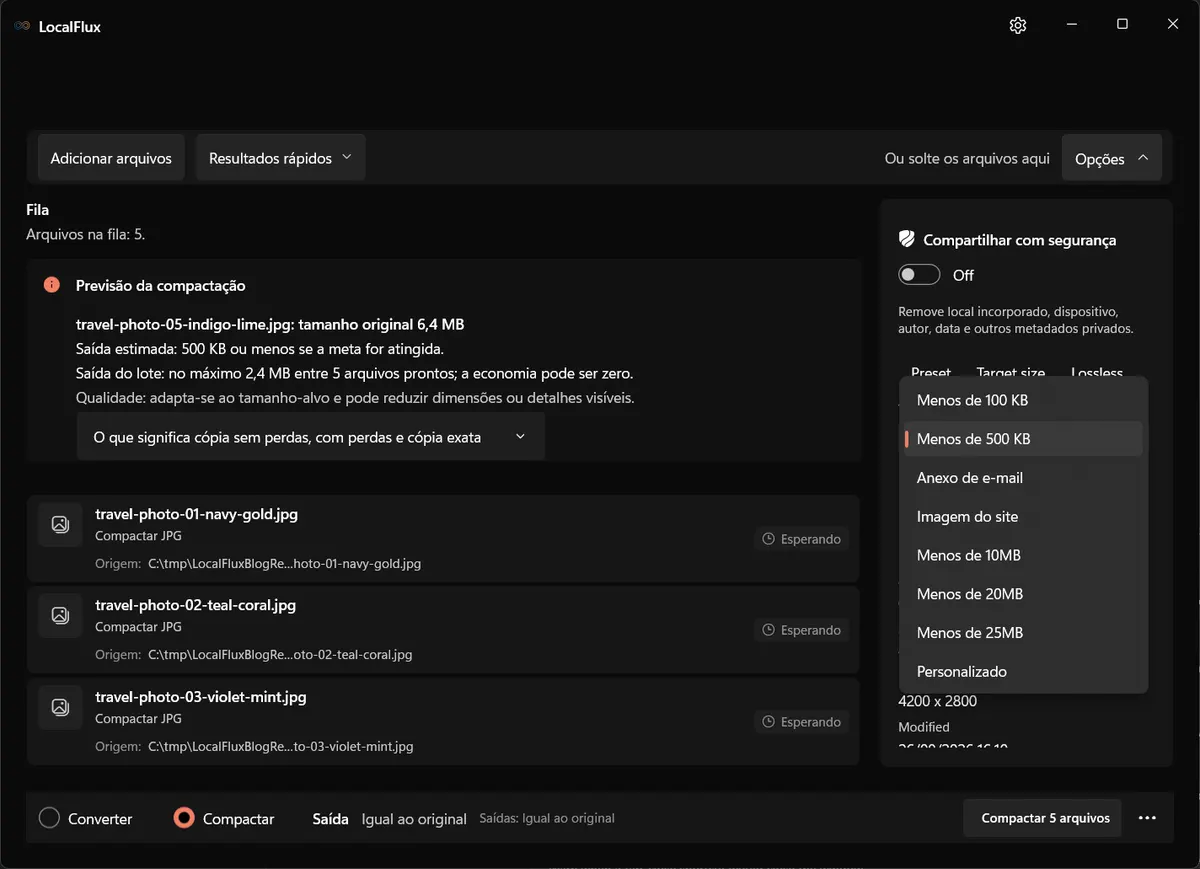Click image icon of travel-photo-02-teal-coral.jpg
The height and width of the screenshot is (869, 1200).
[60, 615]
